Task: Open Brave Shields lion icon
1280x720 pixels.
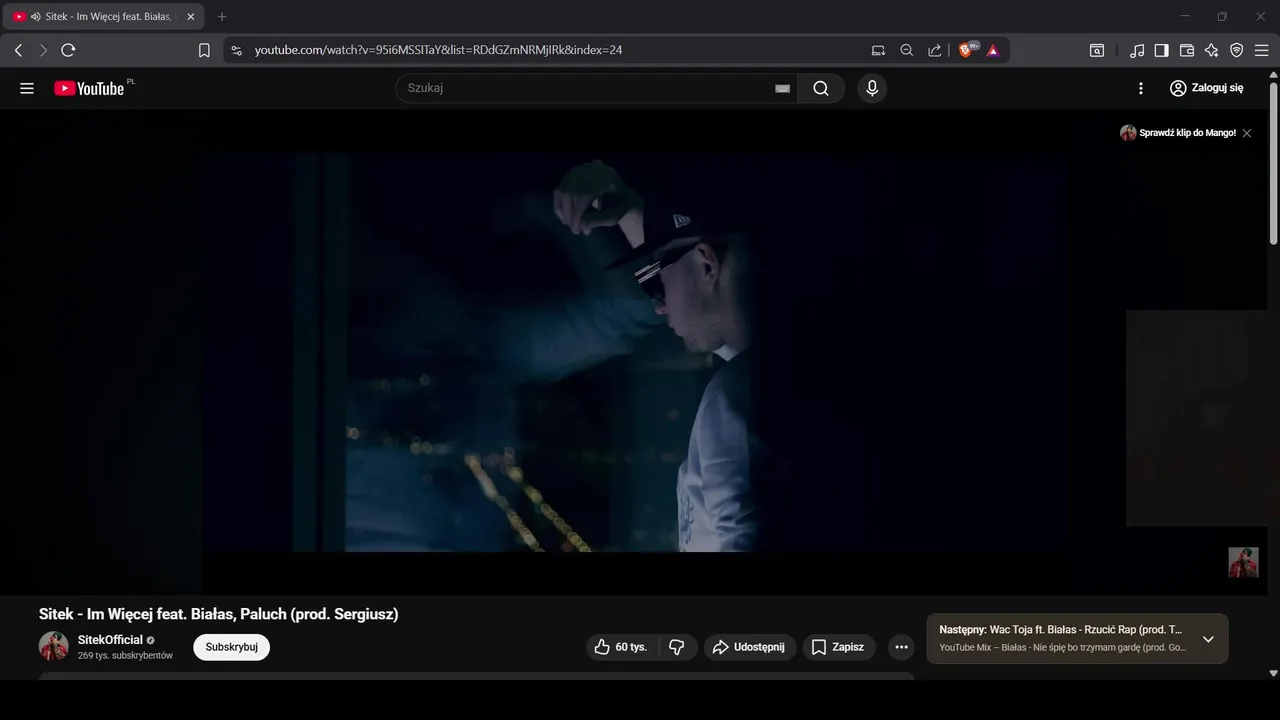Action: pos(967,50)
